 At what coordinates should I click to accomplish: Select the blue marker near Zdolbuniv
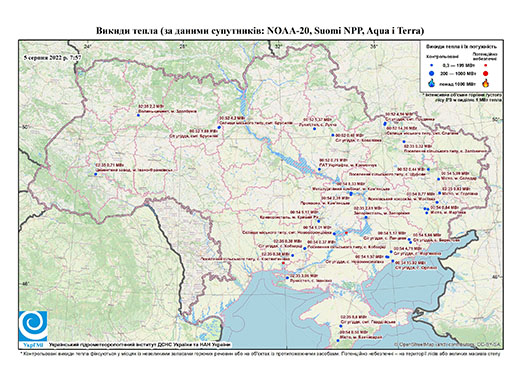tap(138, 115)
